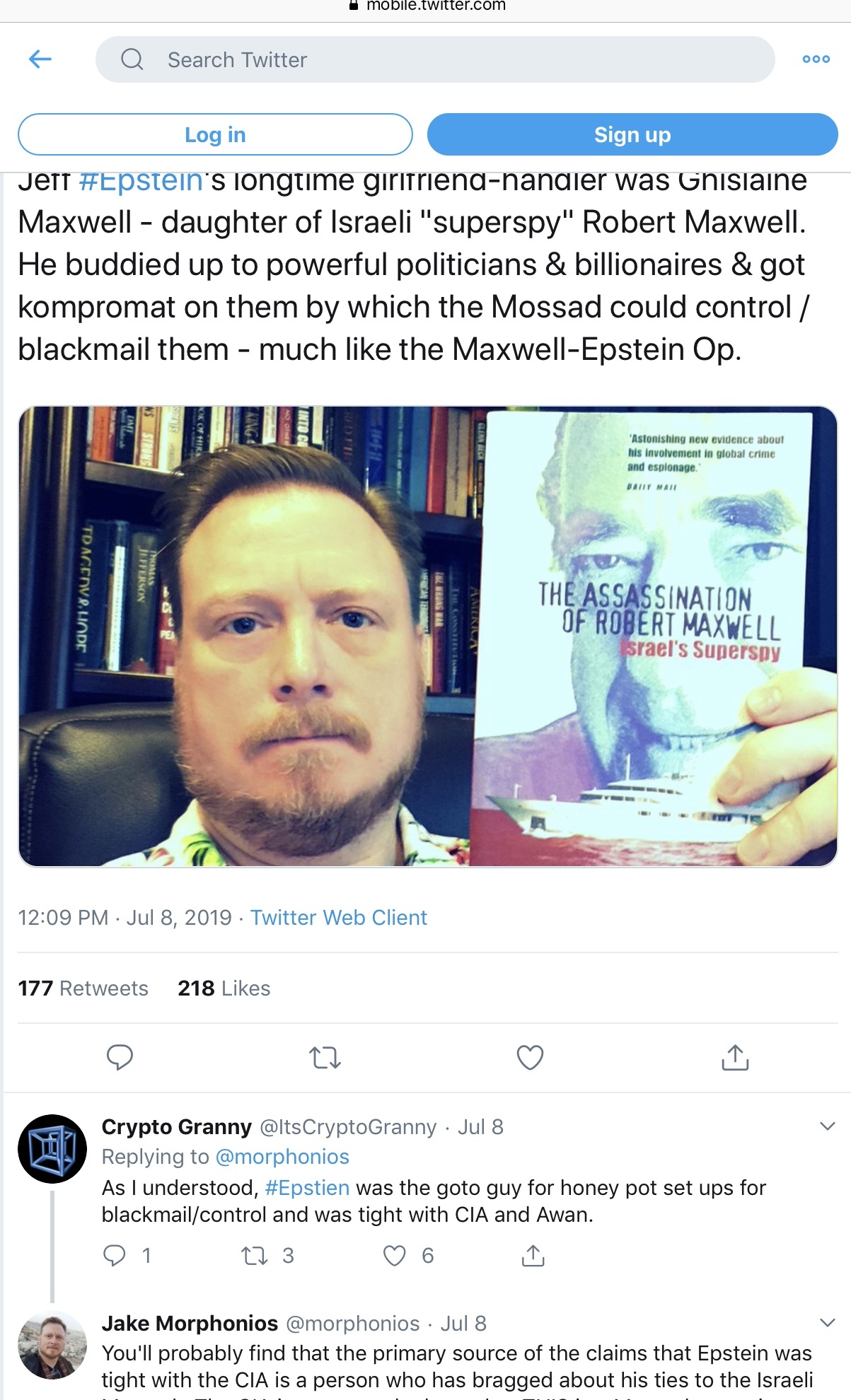
Task: Reply to Crypto Granny's tweet
Action: (115, 1255)
